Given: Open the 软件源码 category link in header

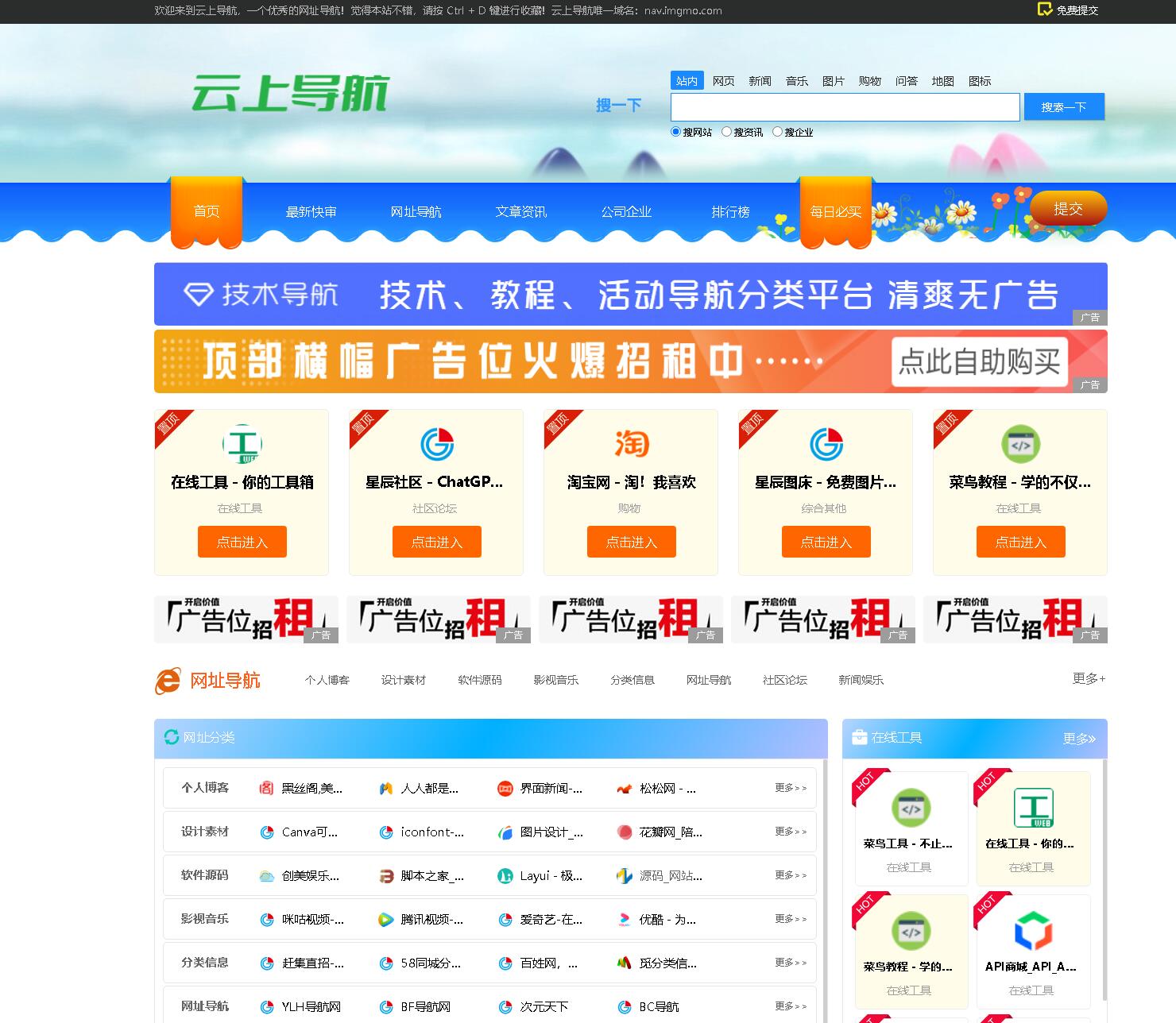Looking at the screenshot, I should [479, 680].
